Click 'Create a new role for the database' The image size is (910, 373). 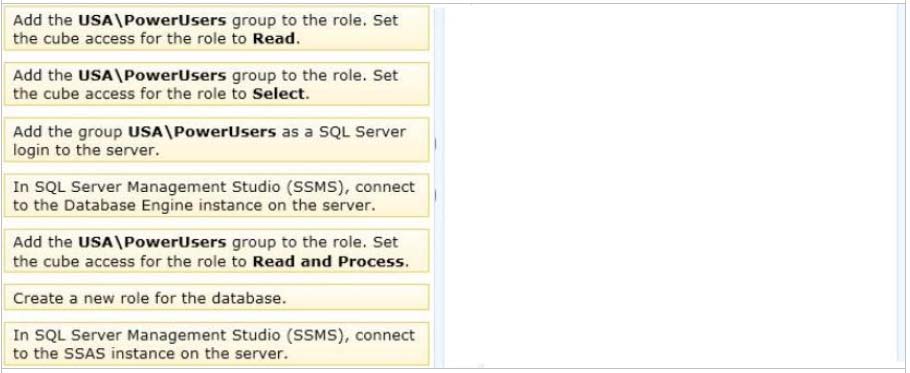coord(216,298)
